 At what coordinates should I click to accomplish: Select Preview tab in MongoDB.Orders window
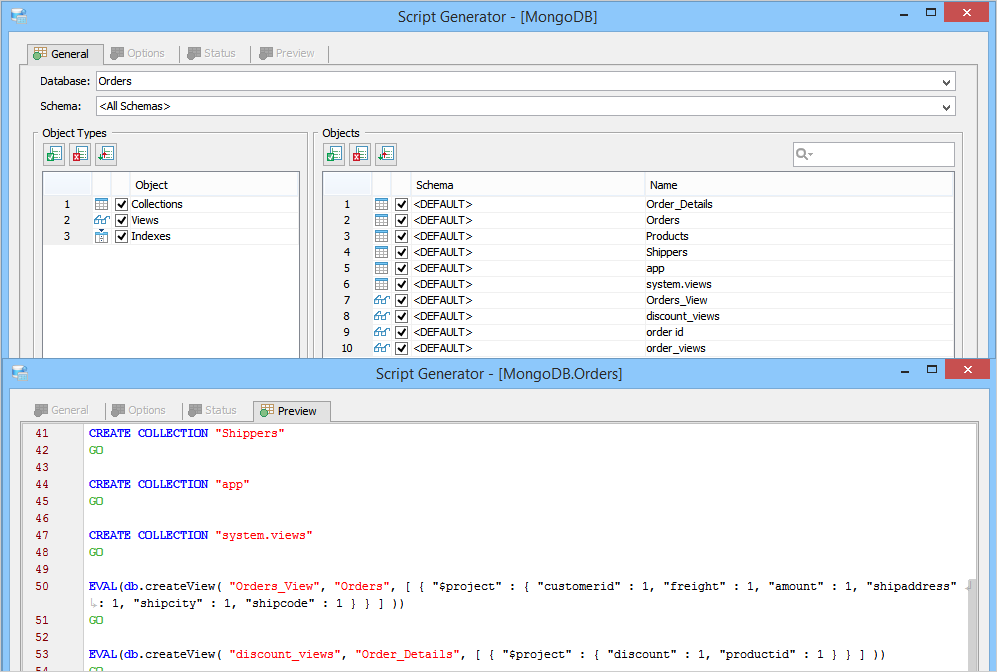click(290, 411)
